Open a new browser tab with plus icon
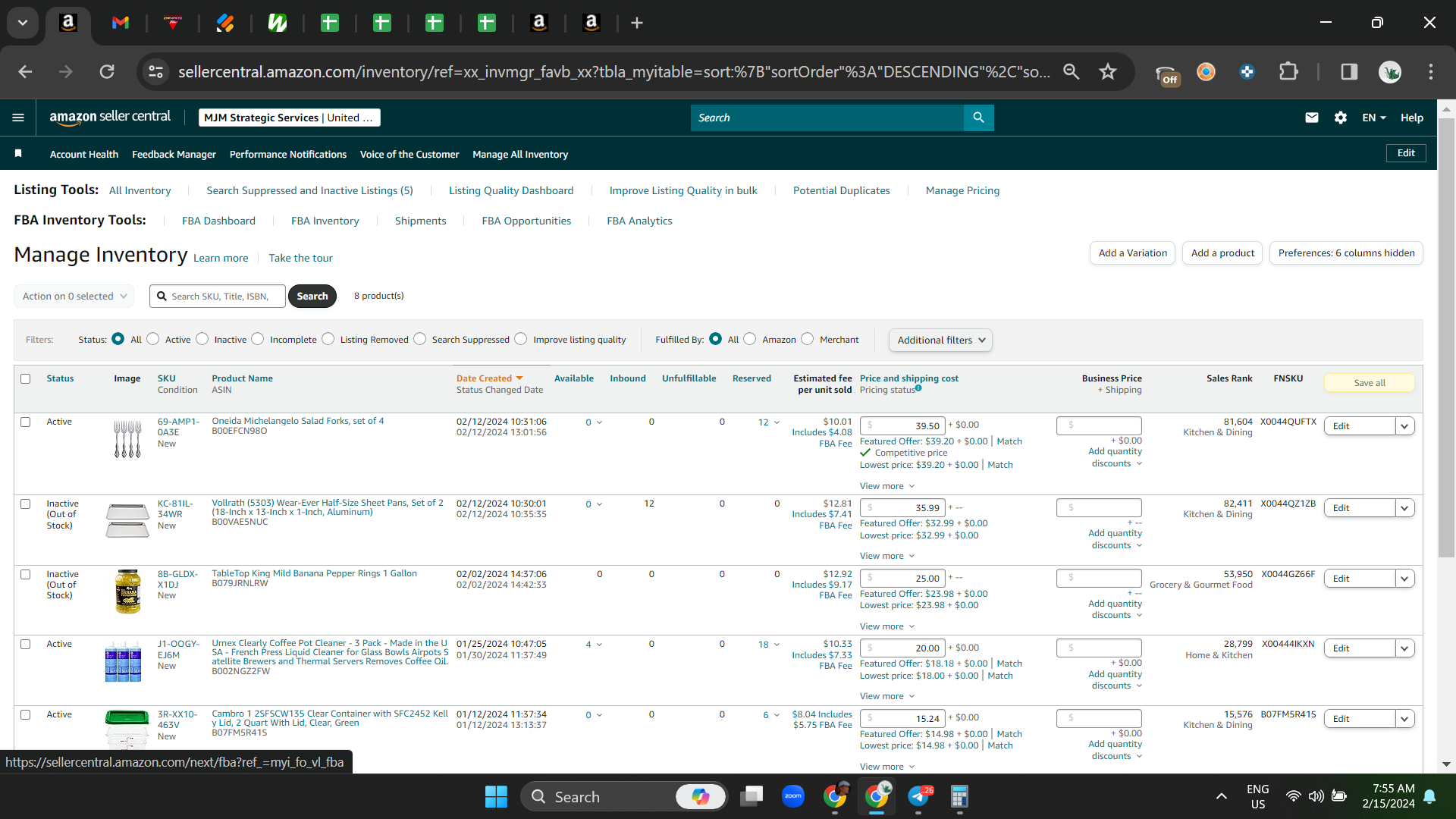The height and width of the screenshot is (819, 1456). (x=637, y=23)
